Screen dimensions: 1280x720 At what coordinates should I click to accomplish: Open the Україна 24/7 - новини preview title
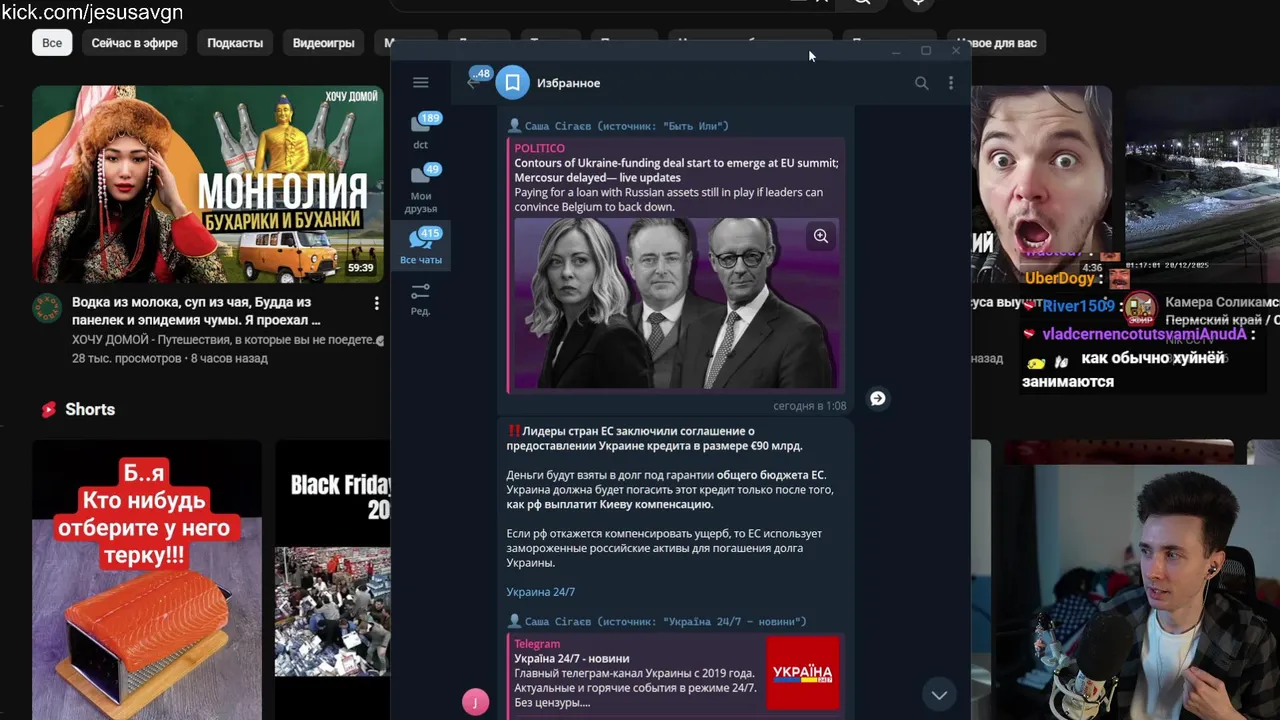tap(572, 658)
